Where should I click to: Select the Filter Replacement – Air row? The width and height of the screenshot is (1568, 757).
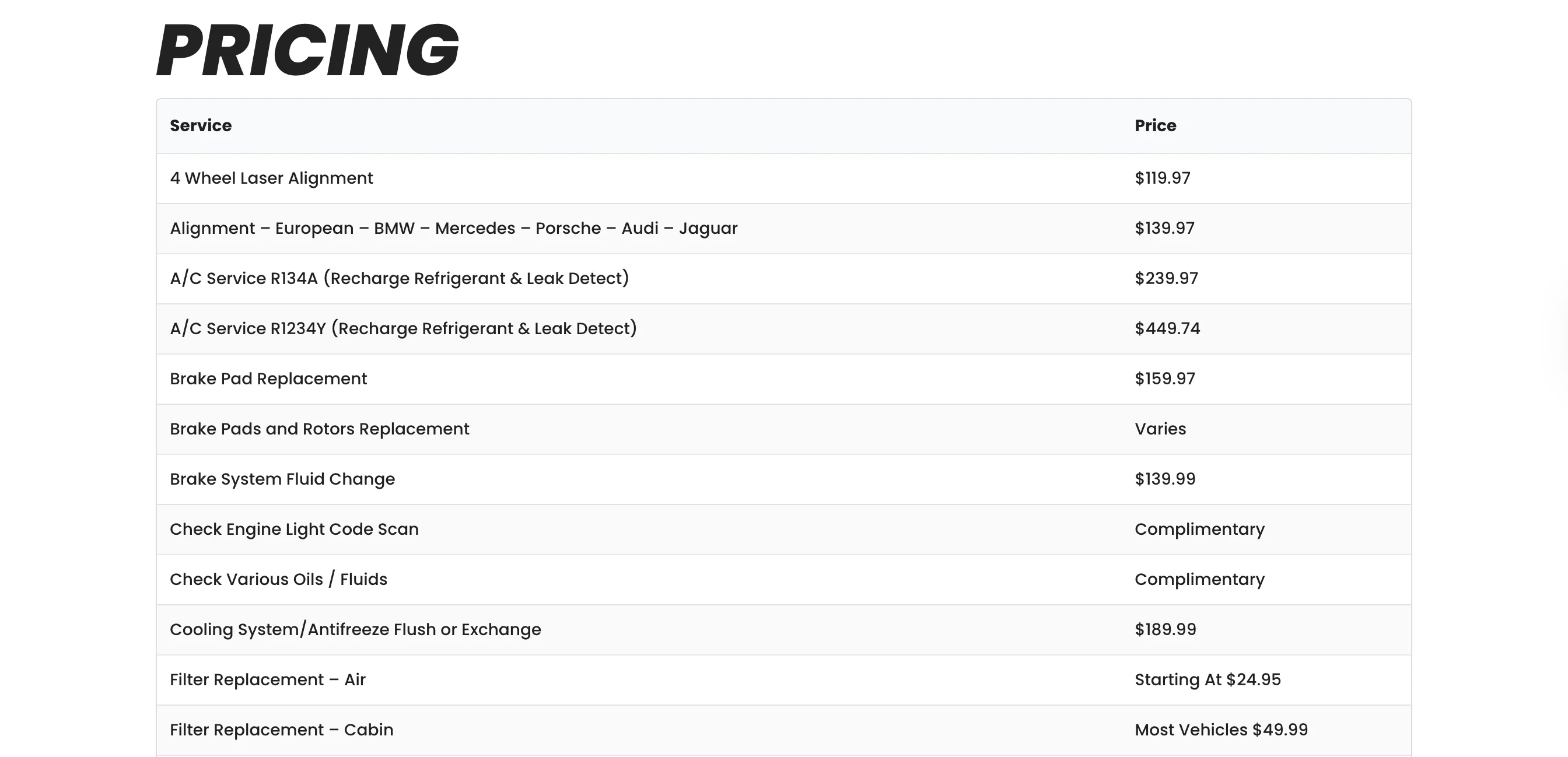coord(268,679)
